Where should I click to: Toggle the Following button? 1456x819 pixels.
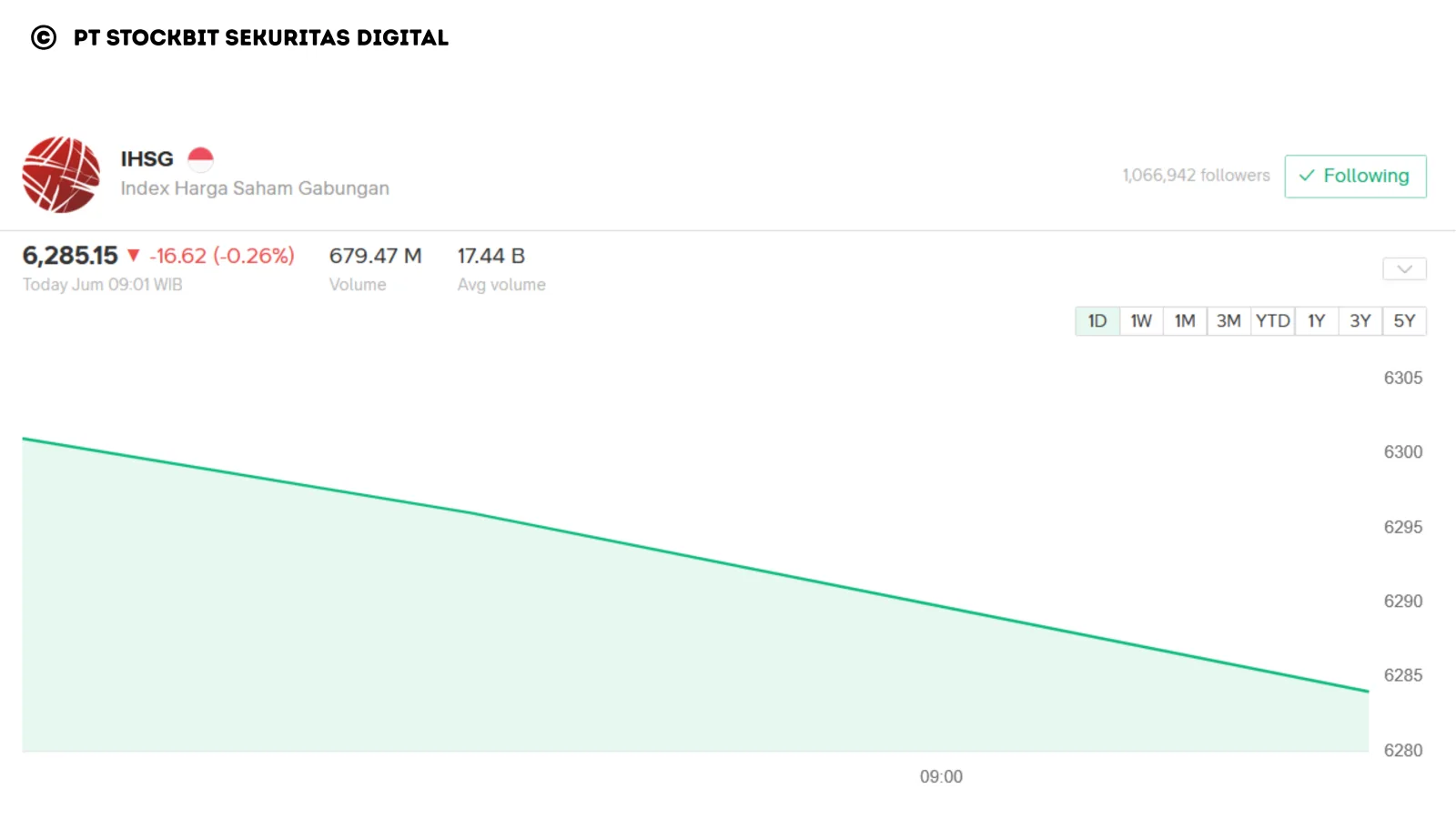point(1355,176)
